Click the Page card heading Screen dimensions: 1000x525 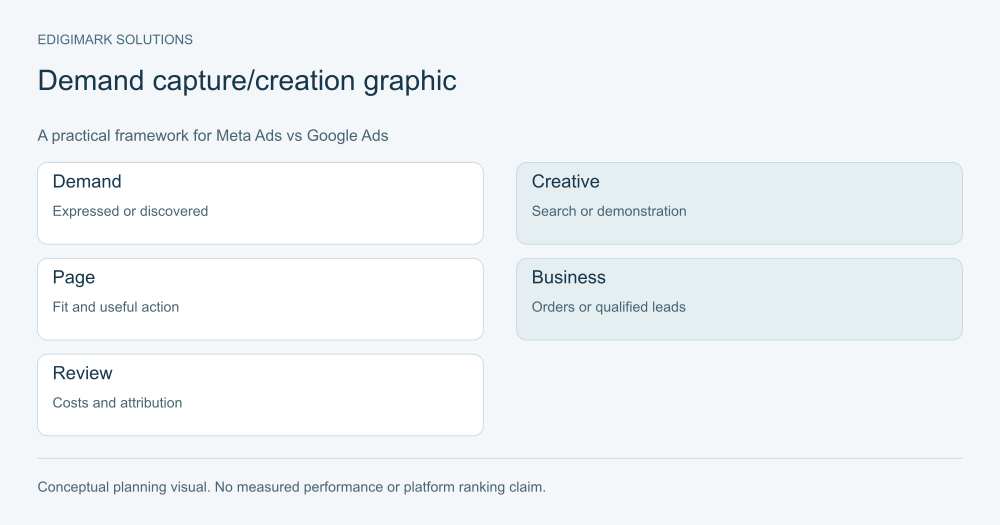[73, 277]
